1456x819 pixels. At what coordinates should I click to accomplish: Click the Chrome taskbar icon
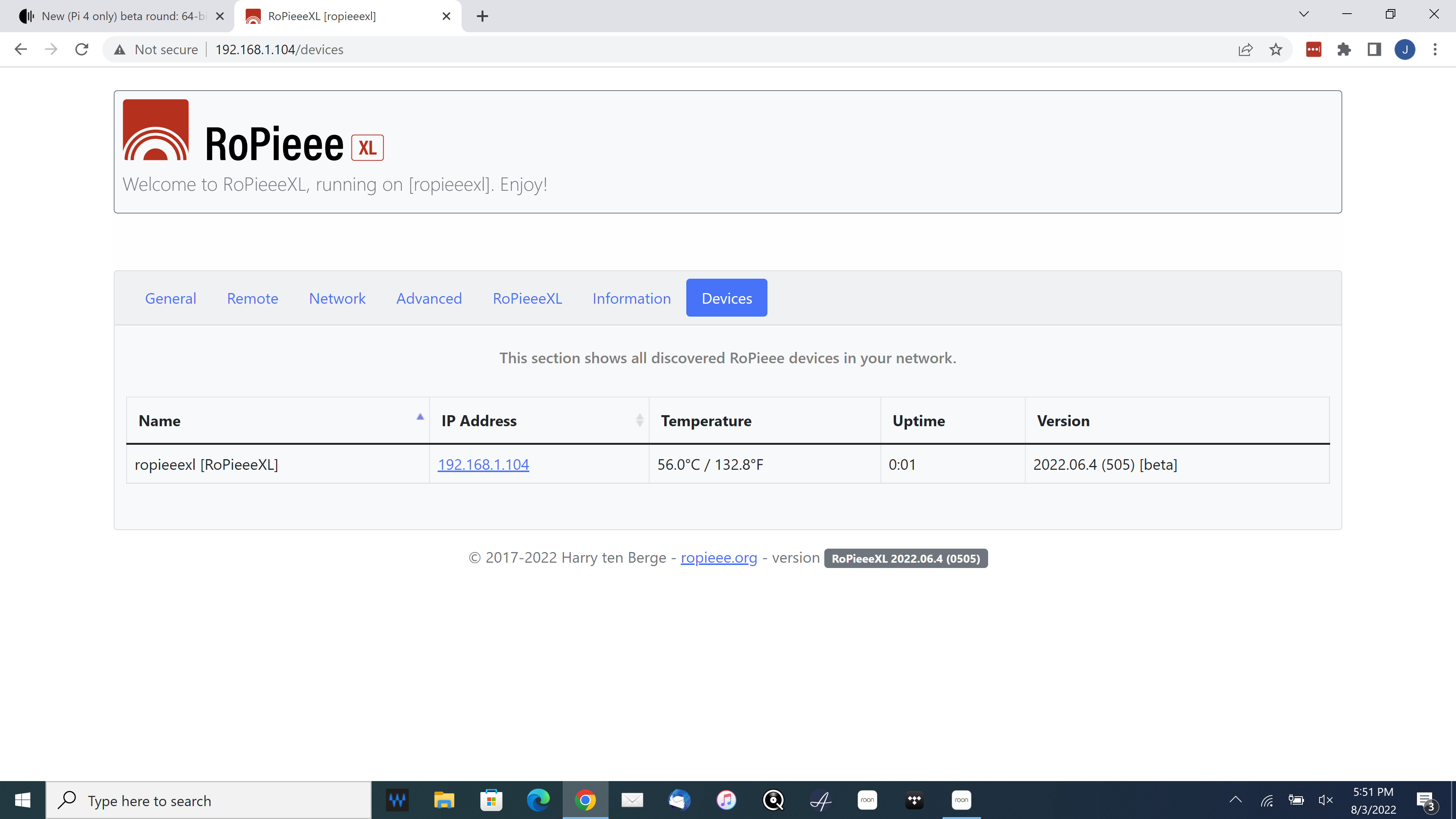coord(585,800)
